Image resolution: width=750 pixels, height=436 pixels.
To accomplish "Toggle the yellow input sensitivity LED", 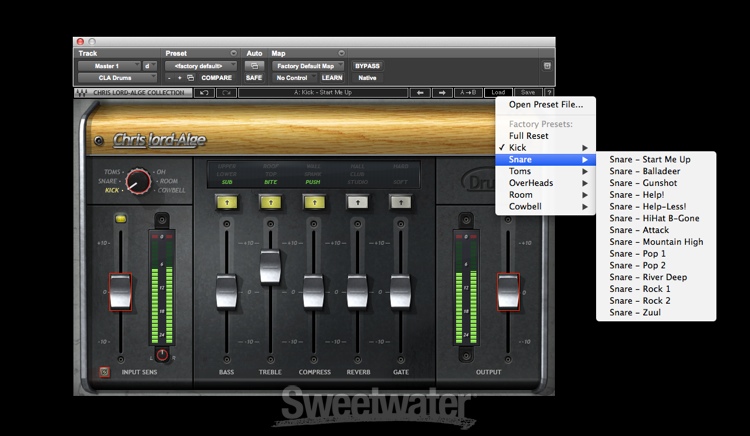I will pyautogui.click(x=121, y=219).
